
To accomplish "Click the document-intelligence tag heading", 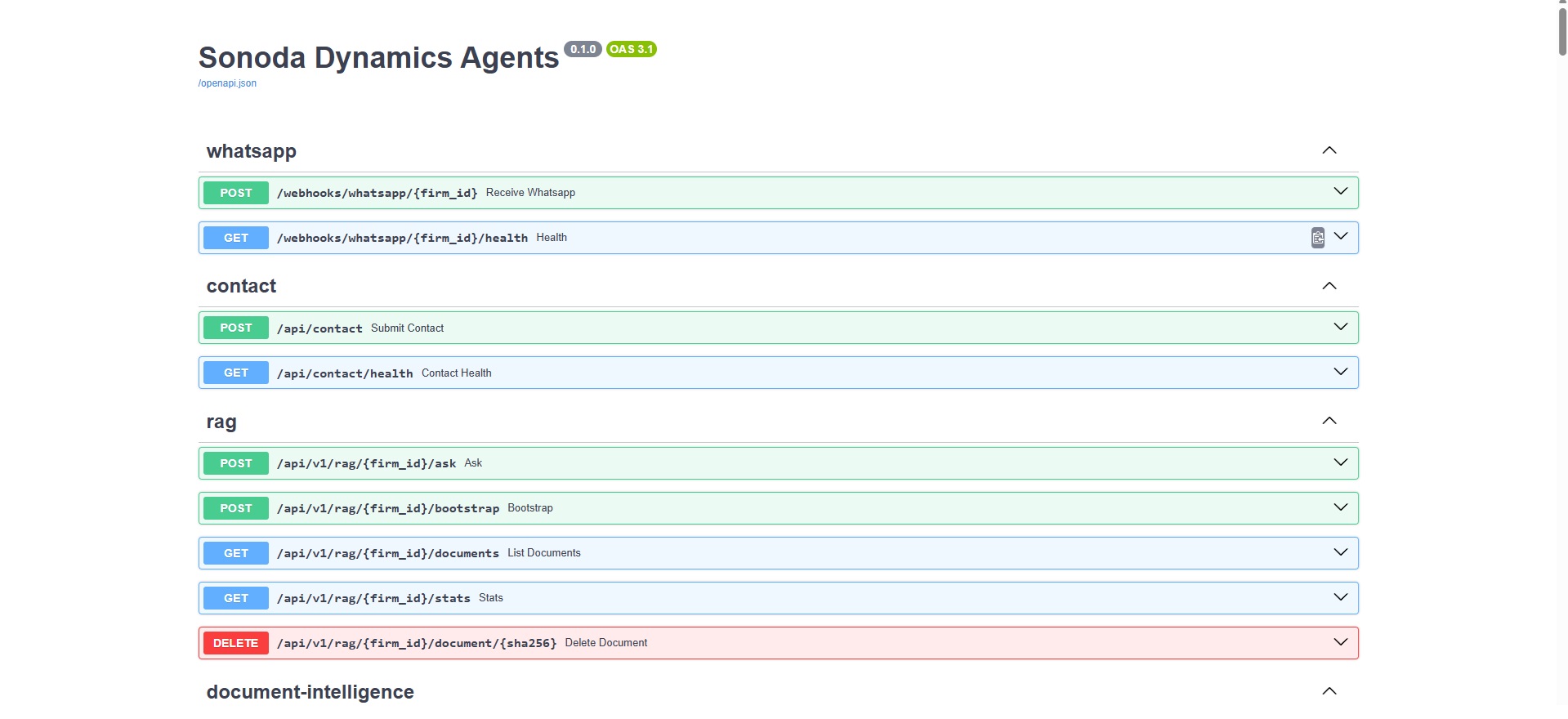I will click(310, 692).
